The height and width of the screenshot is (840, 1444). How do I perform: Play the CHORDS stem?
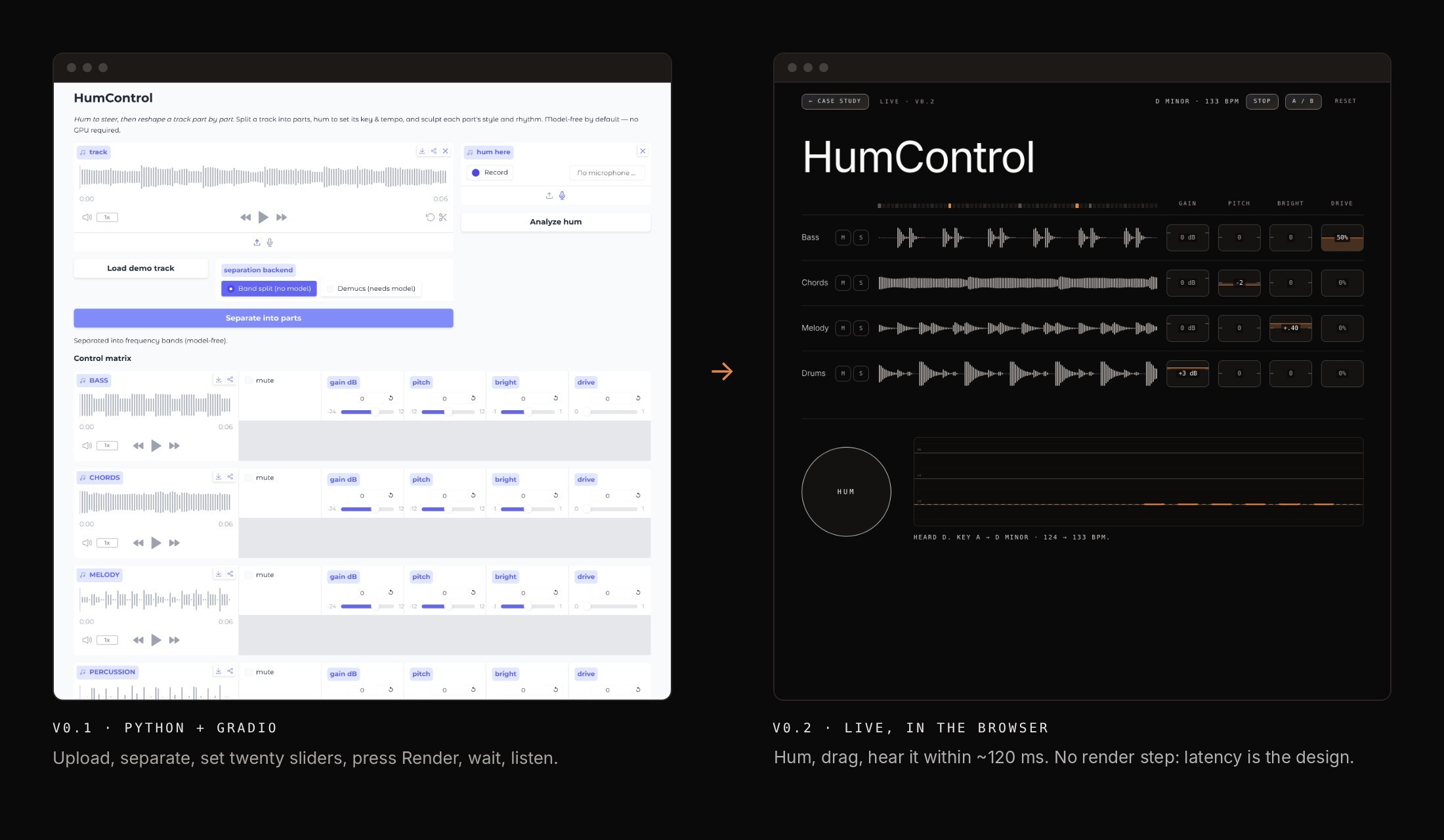click(x=156, y=543)
